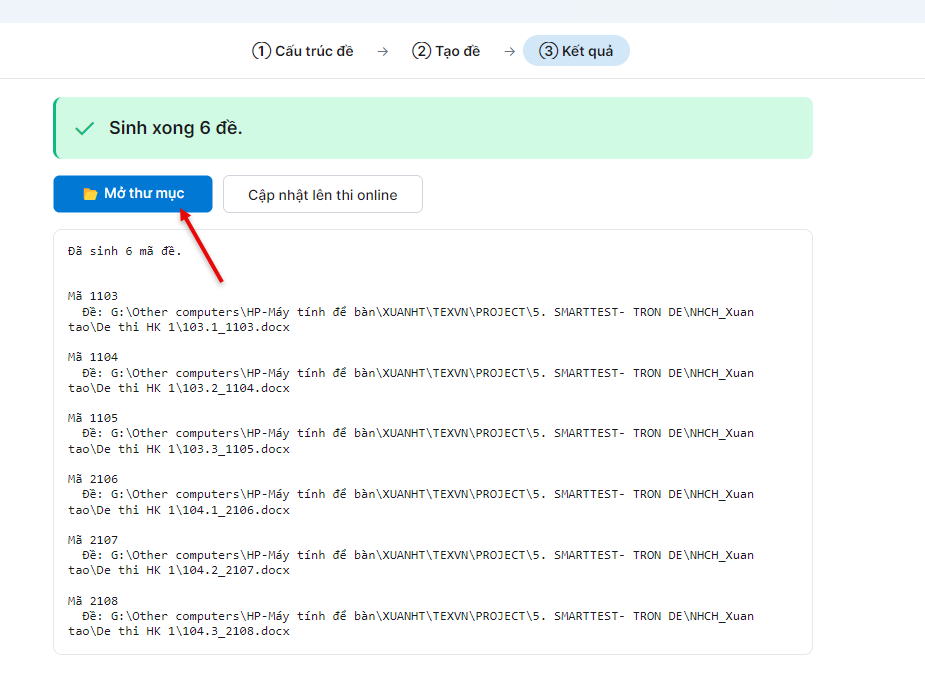Click Cập nhật lên thi online button

323,194
